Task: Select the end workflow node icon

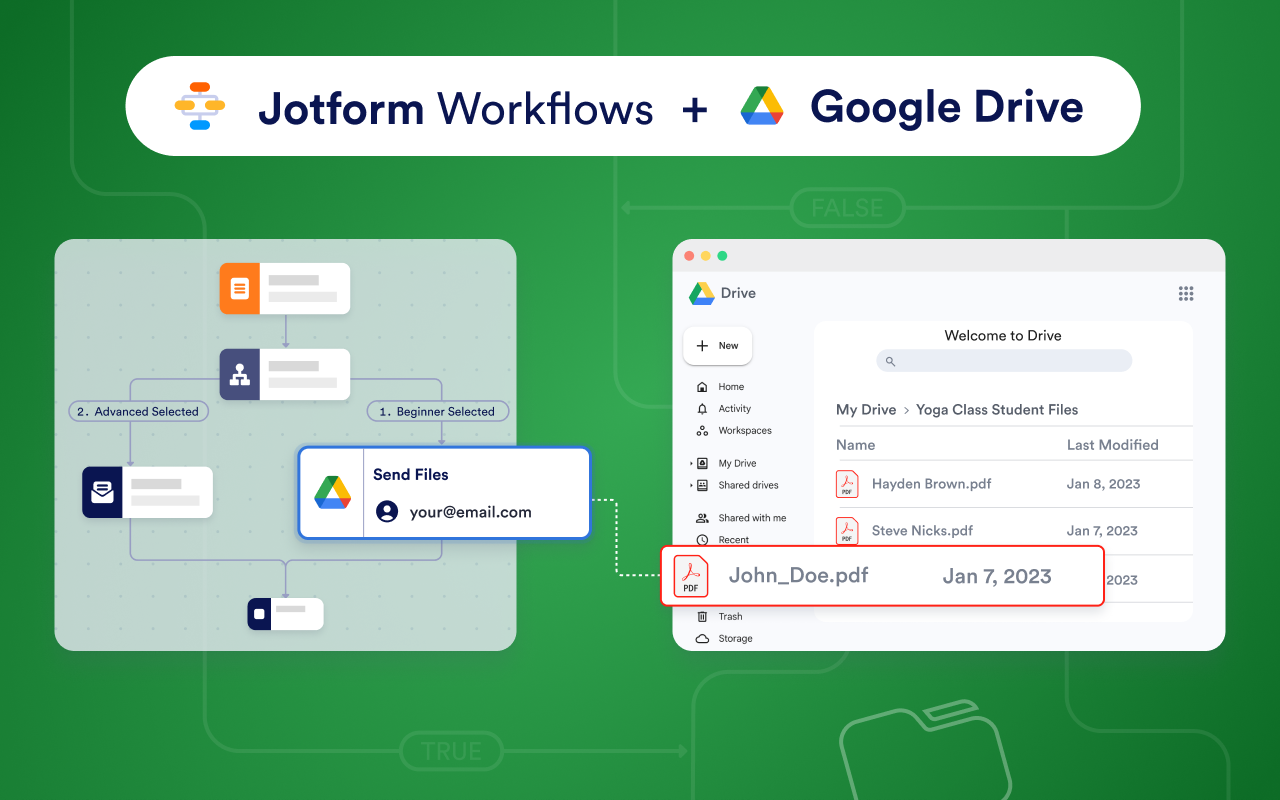Action: point(259,614)
